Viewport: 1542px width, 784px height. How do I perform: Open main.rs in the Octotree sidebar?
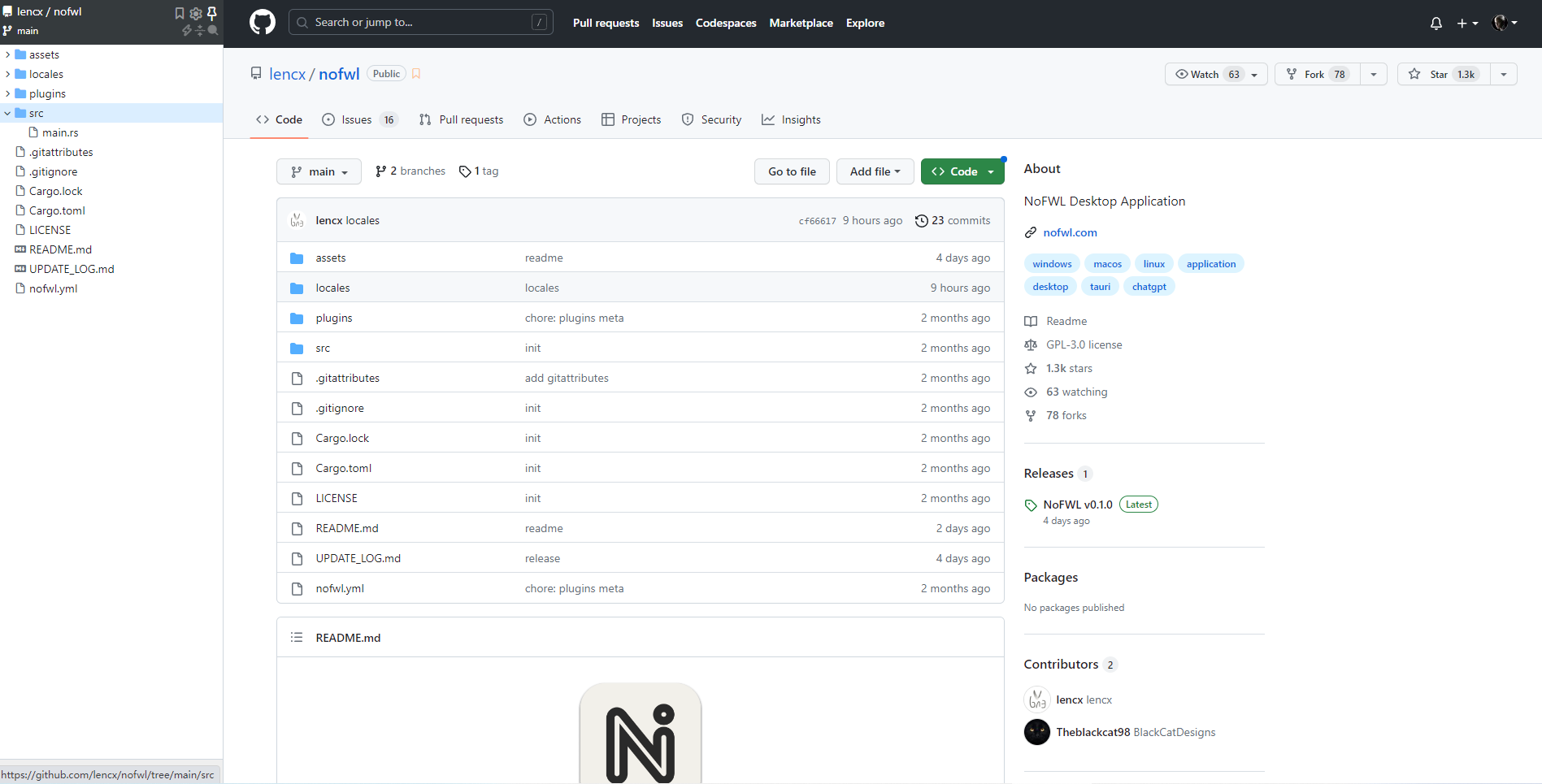click(x=60, y=132)
